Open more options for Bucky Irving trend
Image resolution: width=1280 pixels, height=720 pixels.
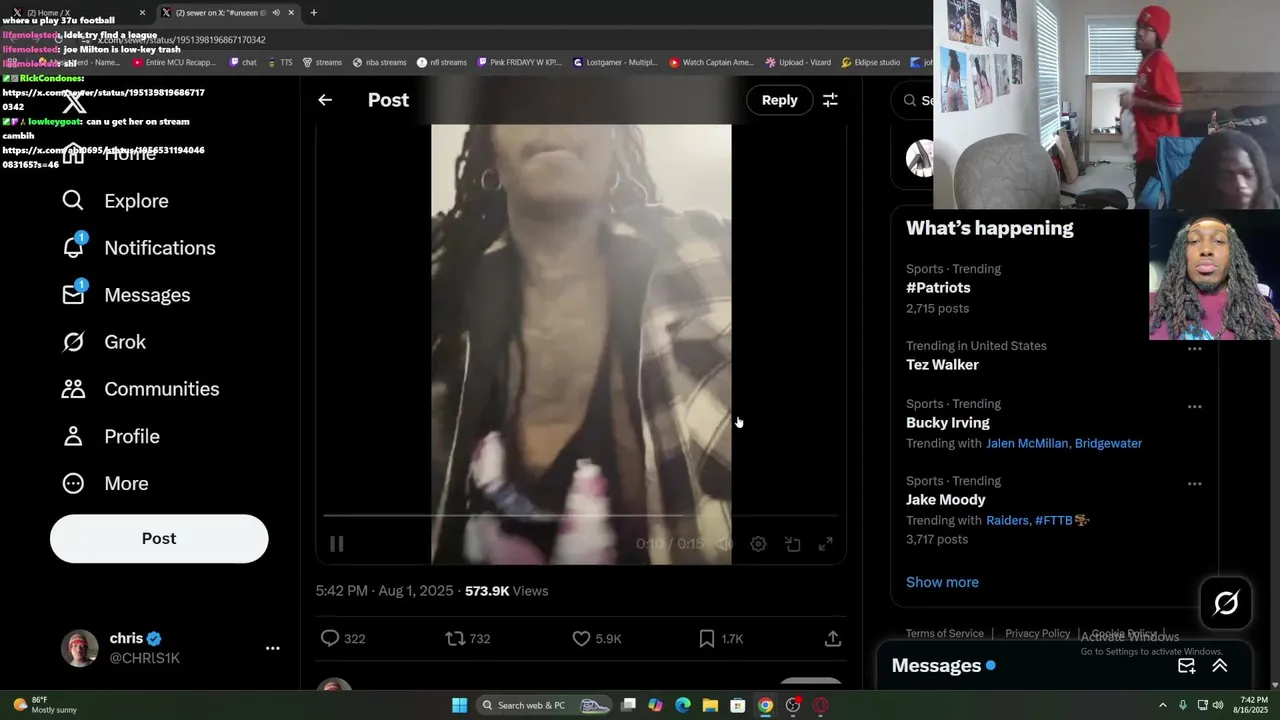coord(1194,407)
